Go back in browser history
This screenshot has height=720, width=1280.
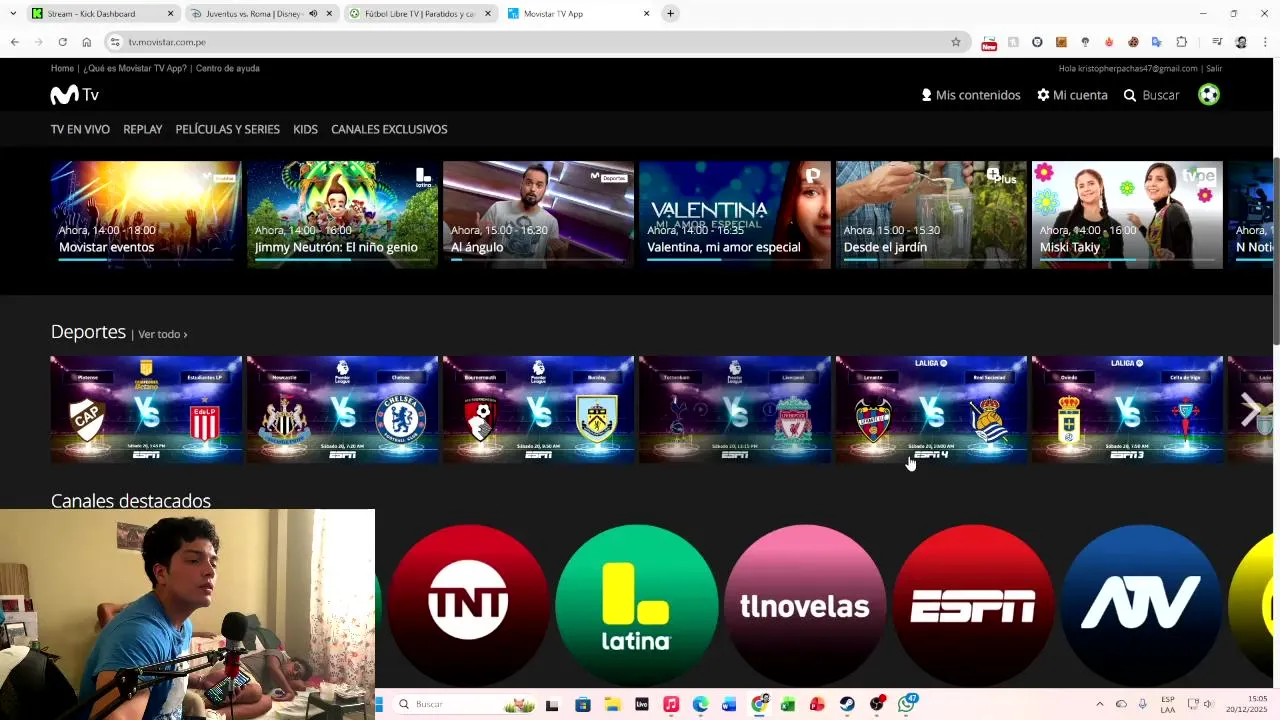coord(15,42)
